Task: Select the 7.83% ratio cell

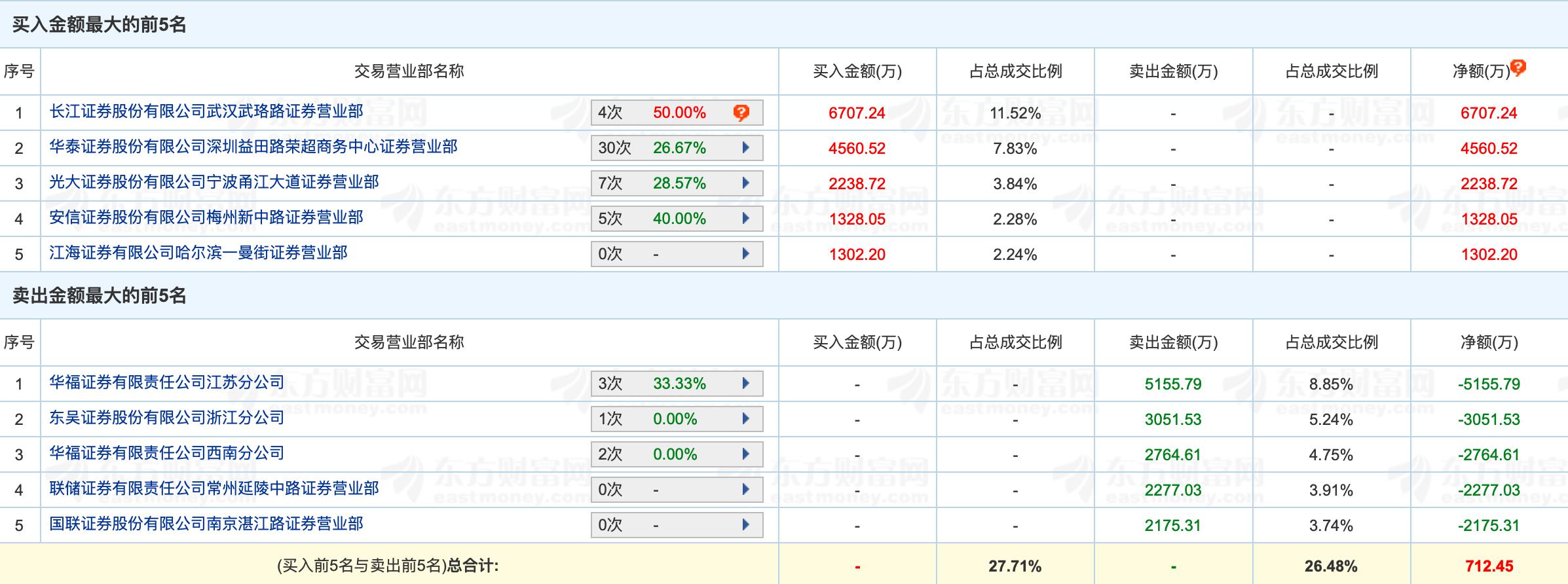Action: 1015,149
